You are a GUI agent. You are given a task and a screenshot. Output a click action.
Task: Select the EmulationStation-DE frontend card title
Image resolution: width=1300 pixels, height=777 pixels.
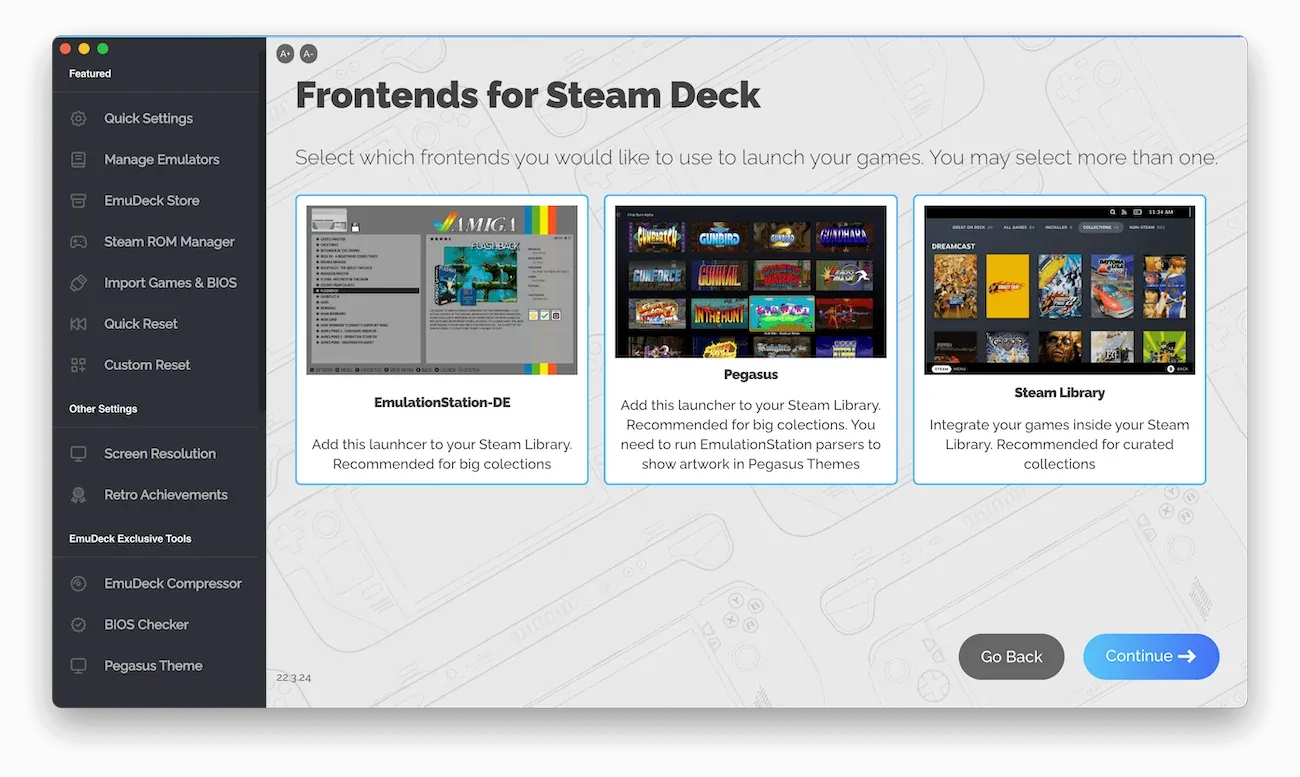442,403
